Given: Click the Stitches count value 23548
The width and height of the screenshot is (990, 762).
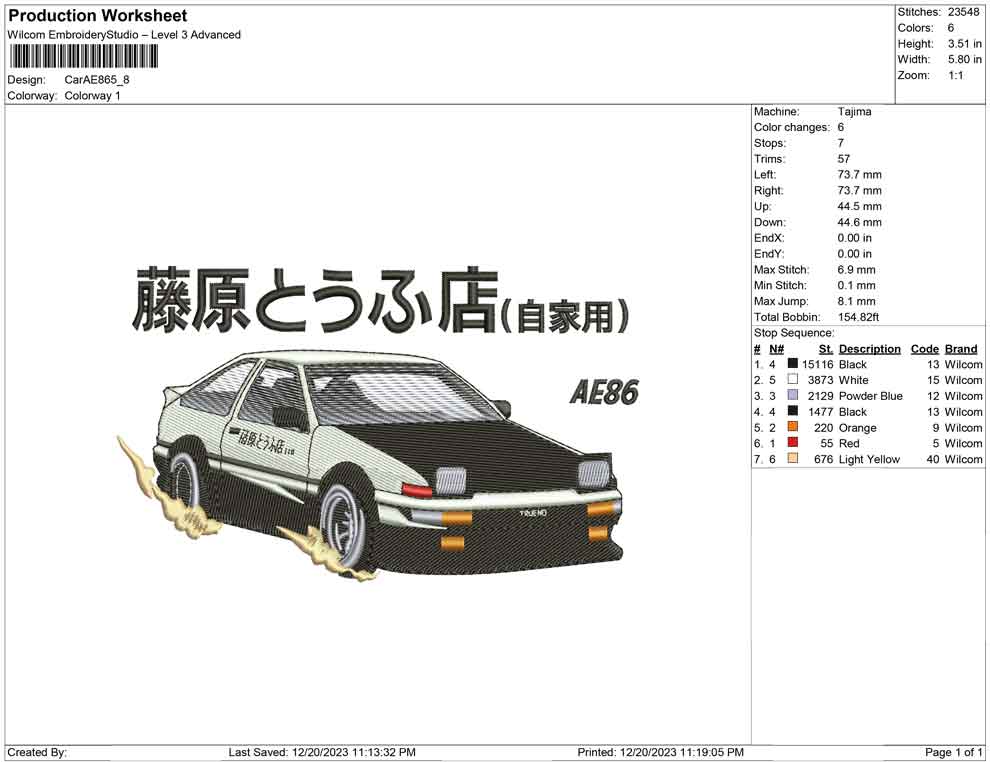Looking at the screenshot, I should click(962, 12).
